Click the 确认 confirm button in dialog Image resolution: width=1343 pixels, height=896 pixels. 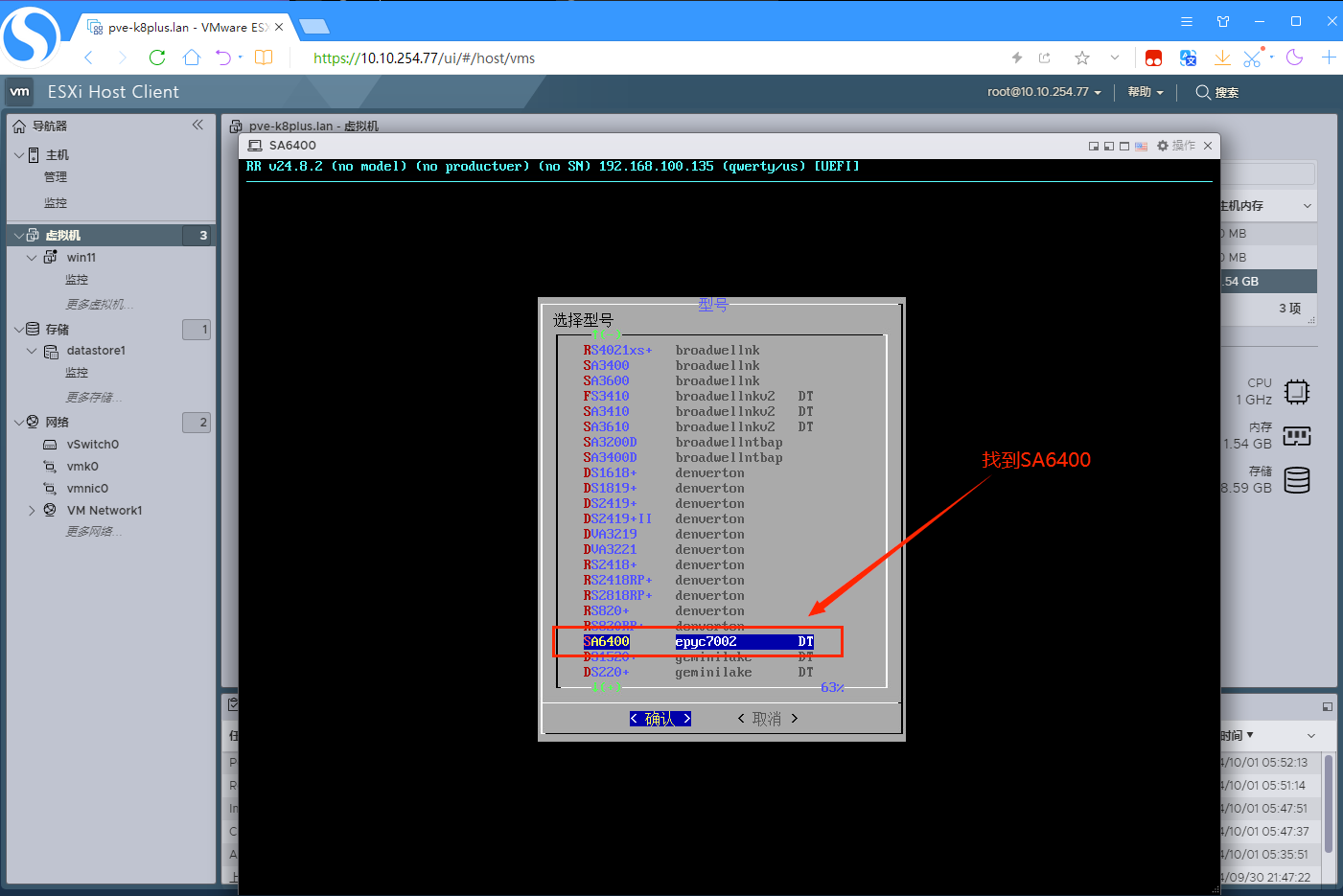point(660,719)
